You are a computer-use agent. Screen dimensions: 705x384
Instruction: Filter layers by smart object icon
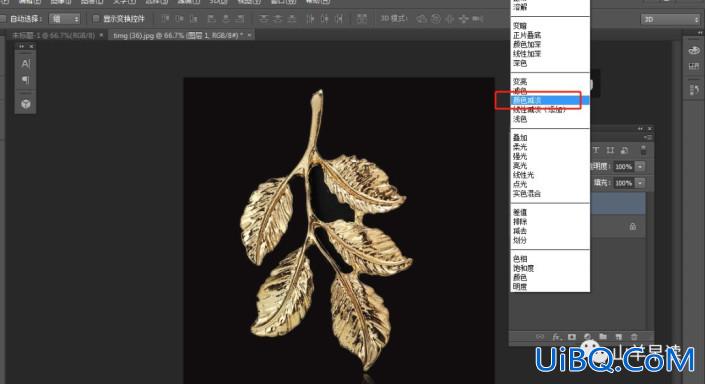tap(625, 150)
